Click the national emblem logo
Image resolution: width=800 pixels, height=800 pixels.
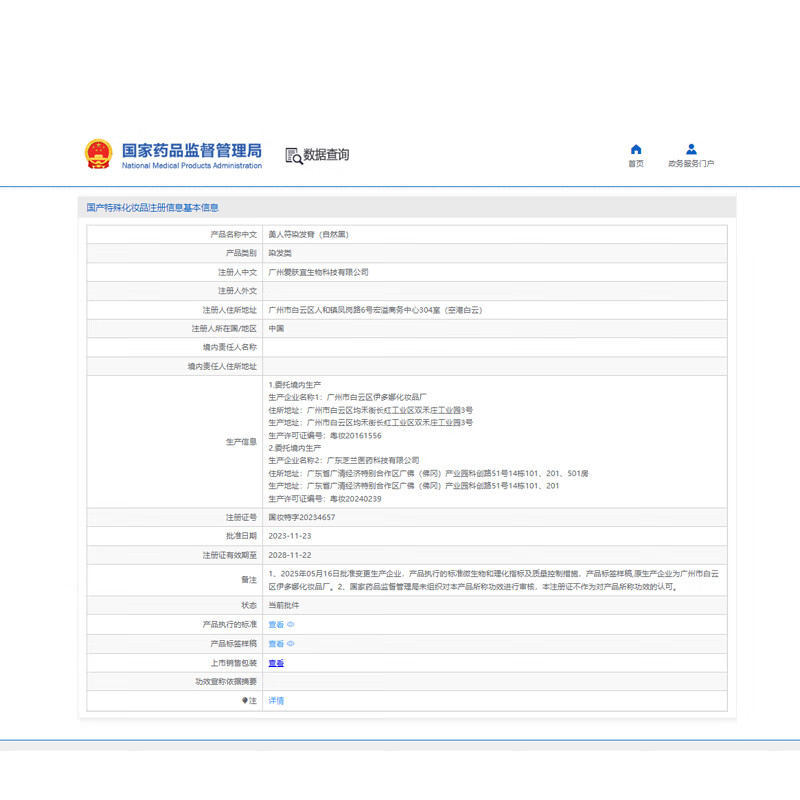tap(98, 155)
